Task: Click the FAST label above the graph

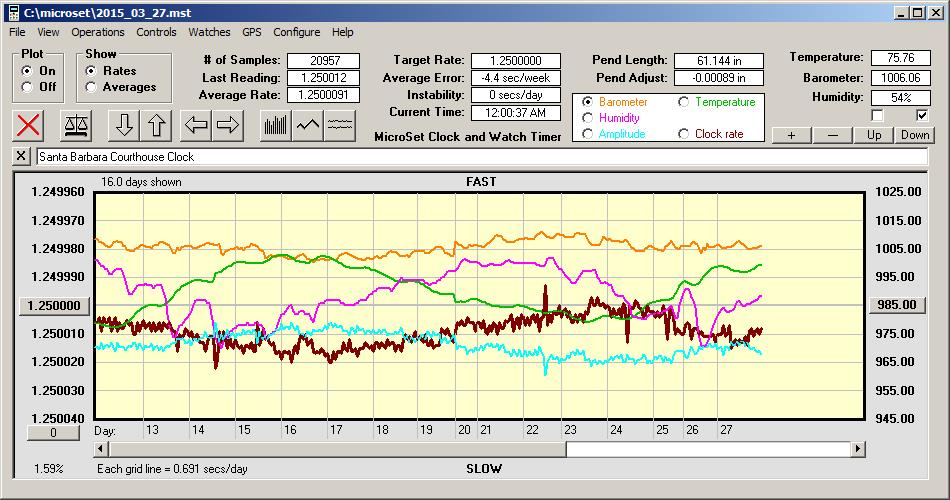Action: (x=481, y=182)
